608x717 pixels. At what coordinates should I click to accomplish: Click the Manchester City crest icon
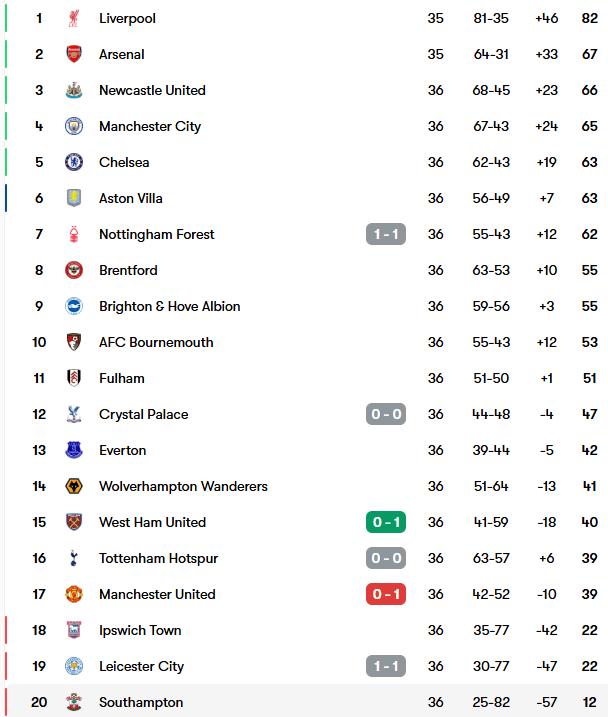click(74, 126)
